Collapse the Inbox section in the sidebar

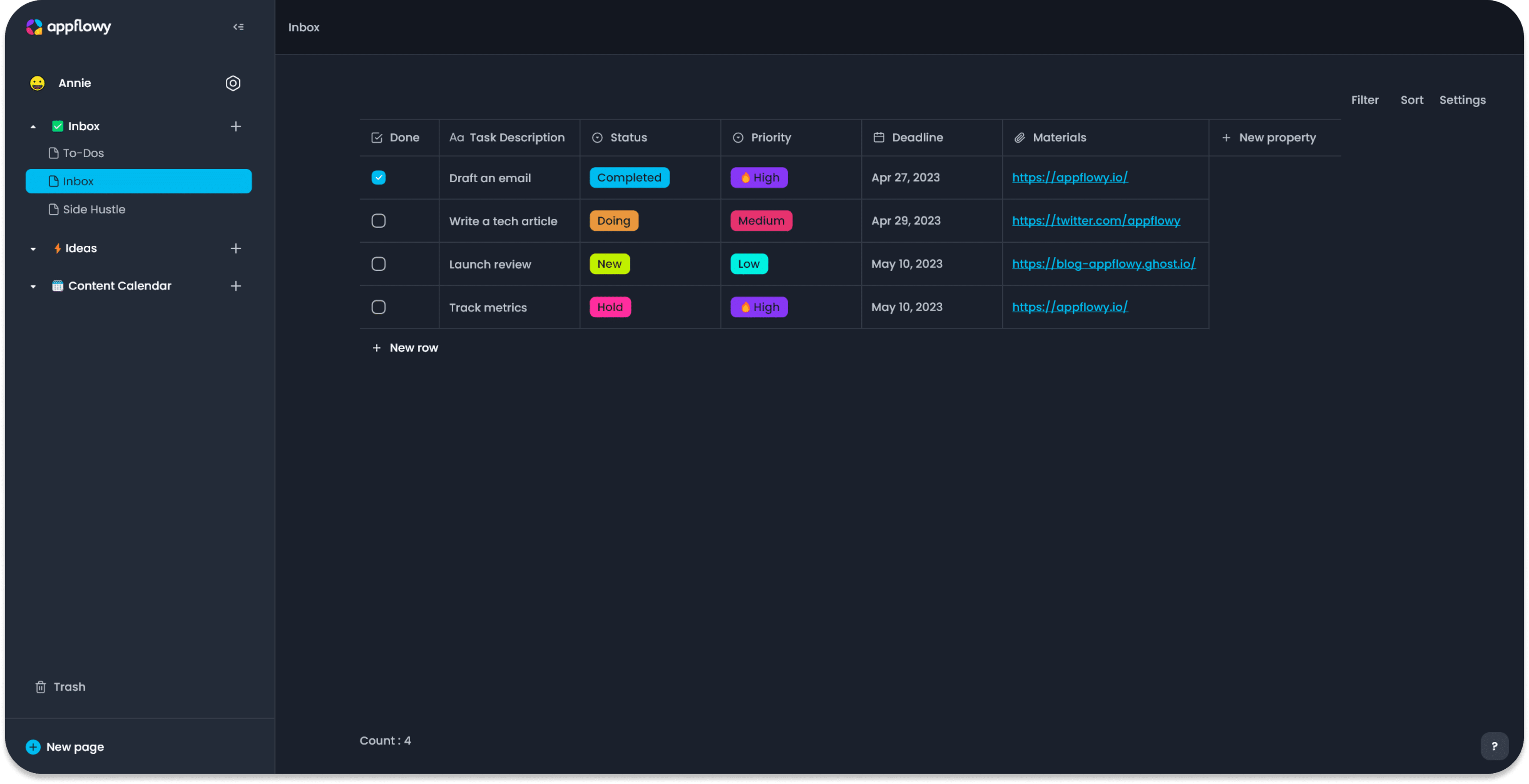point(33,126)
